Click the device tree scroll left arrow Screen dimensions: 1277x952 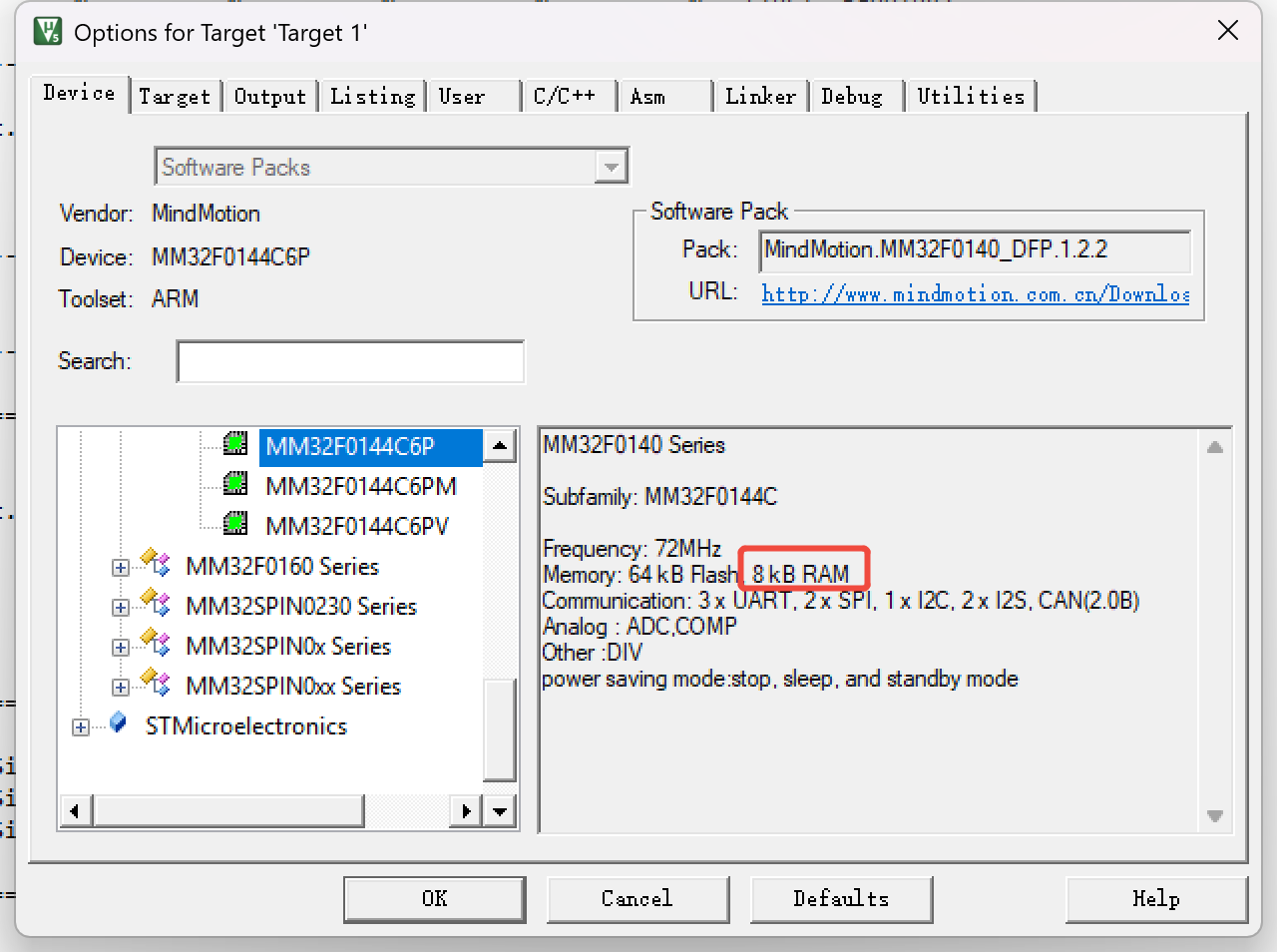point(76,811)
